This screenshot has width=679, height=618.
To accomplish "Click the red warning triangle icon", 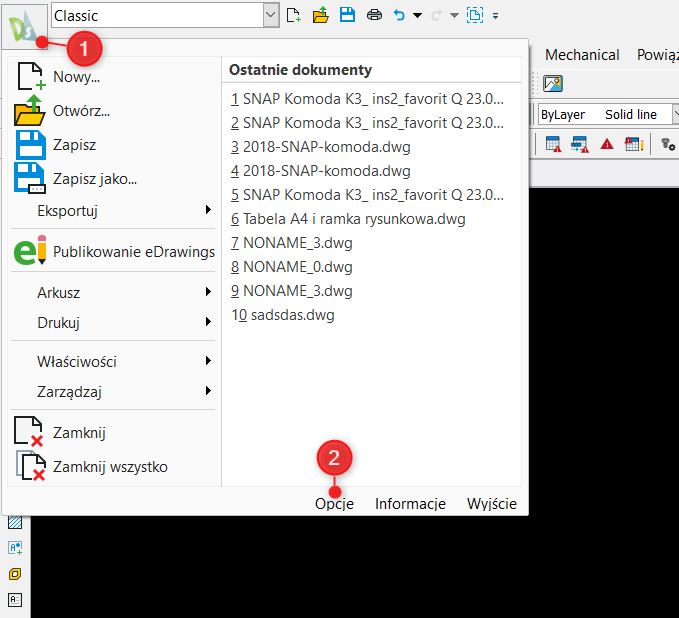I will [607, 144].
